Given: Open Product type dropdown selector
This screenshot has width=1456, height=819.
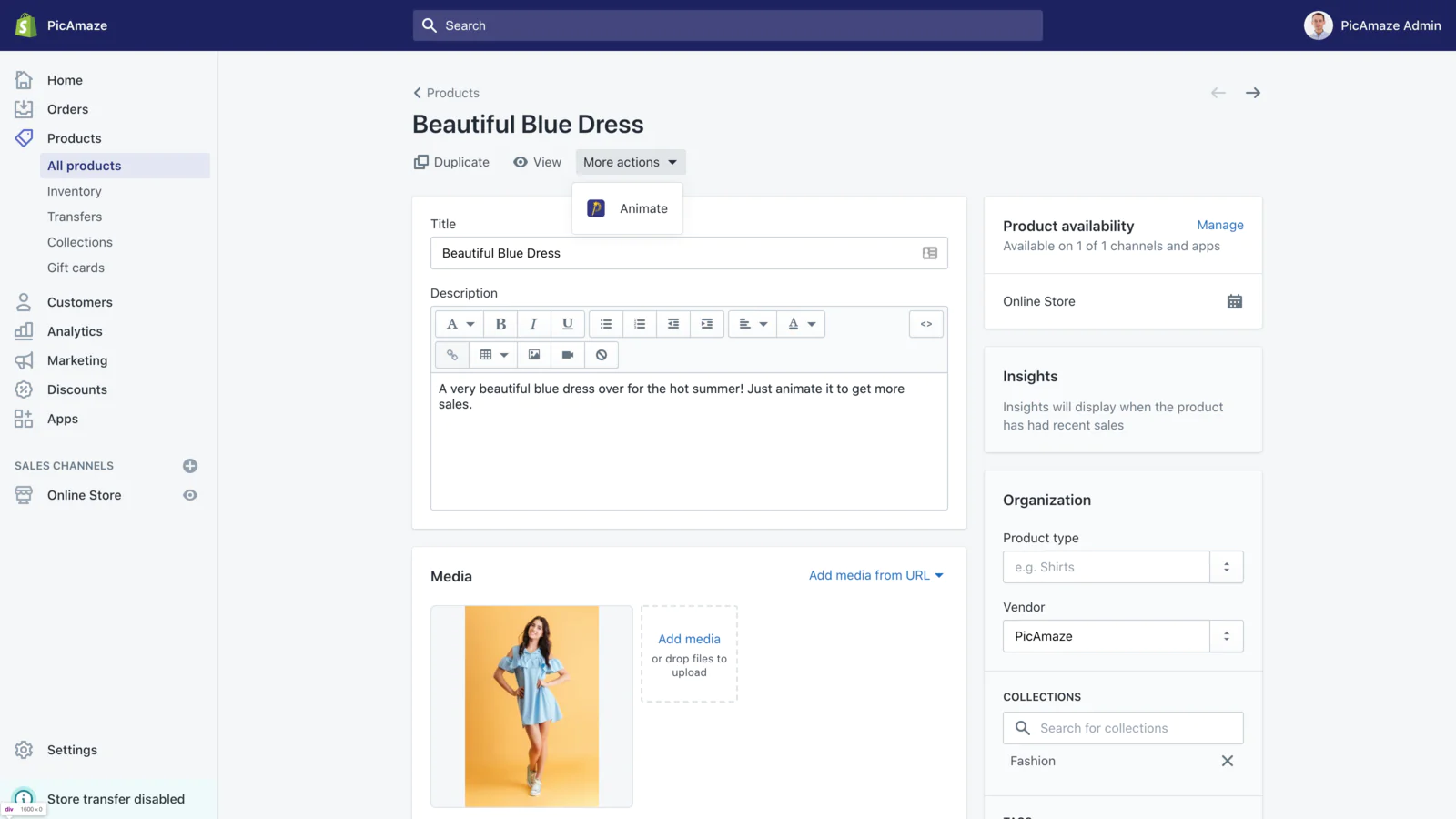Looking at the screenshot, I should 1227,567.
